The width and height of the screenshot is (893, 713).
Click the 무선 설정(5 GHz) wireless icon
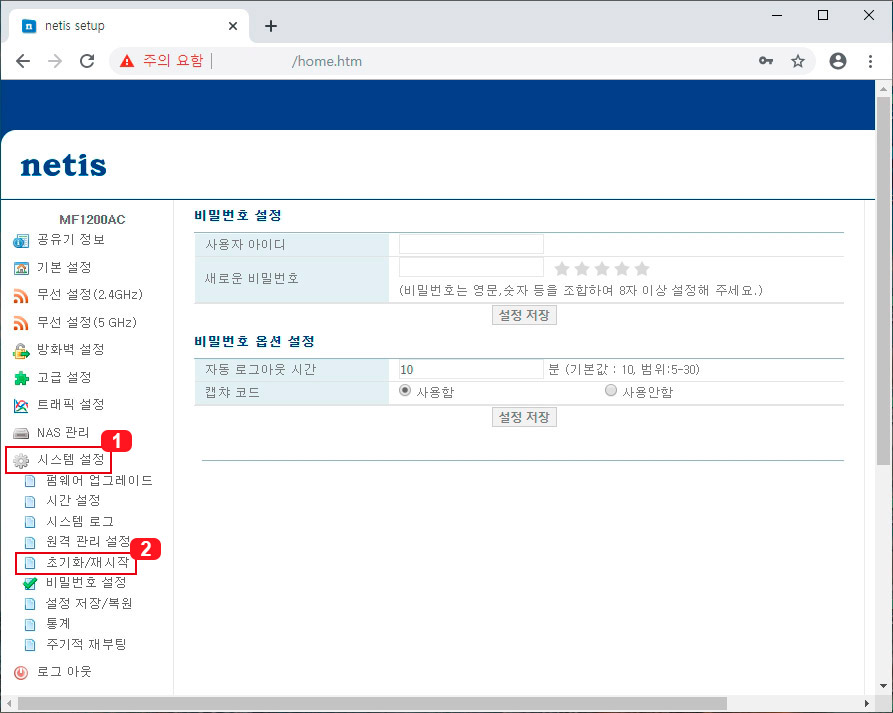pos(21,323)
